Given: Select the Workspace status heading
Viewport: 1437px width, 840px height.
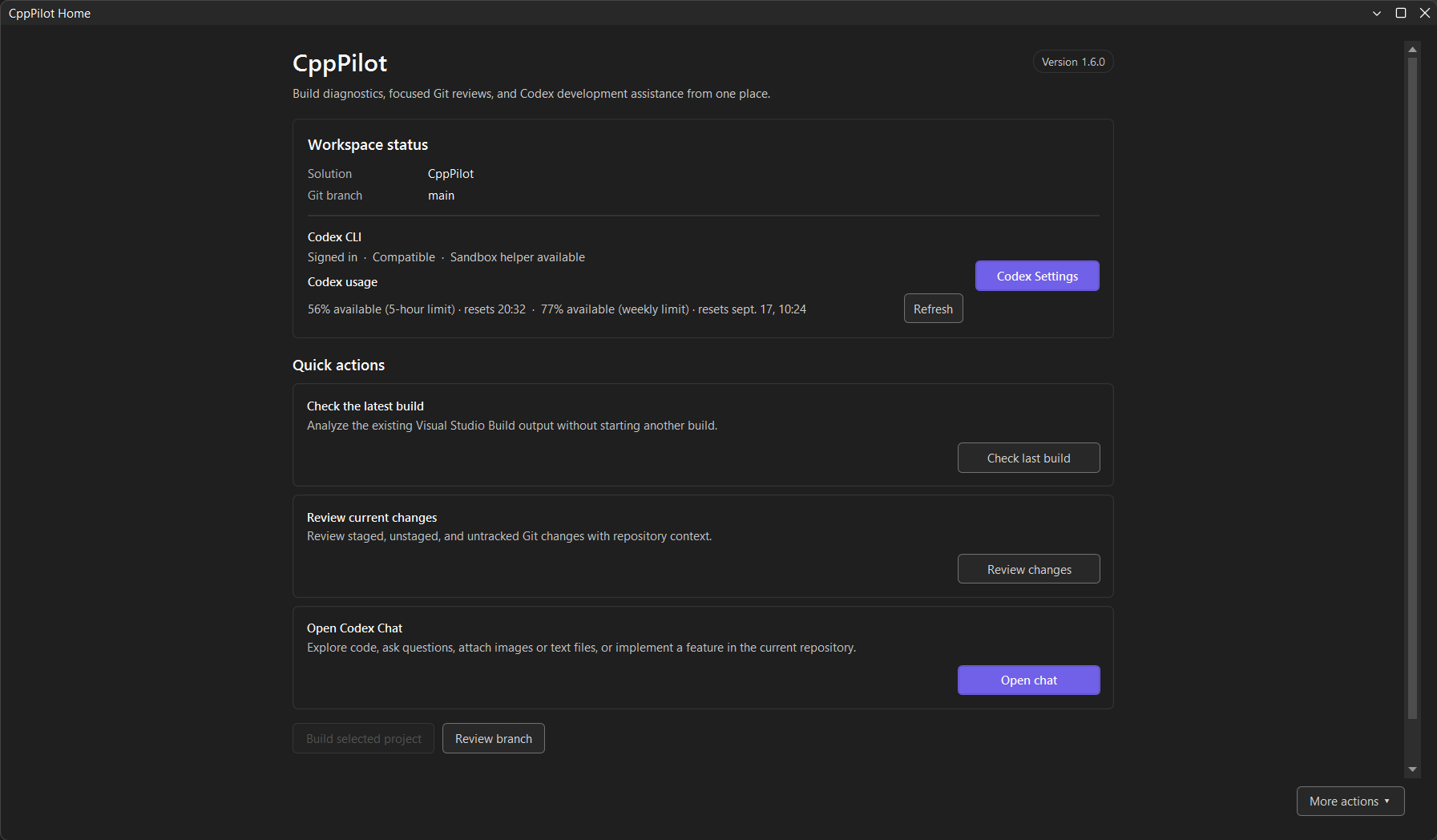Looking at the screenshot, I should (x=368, y=145).
